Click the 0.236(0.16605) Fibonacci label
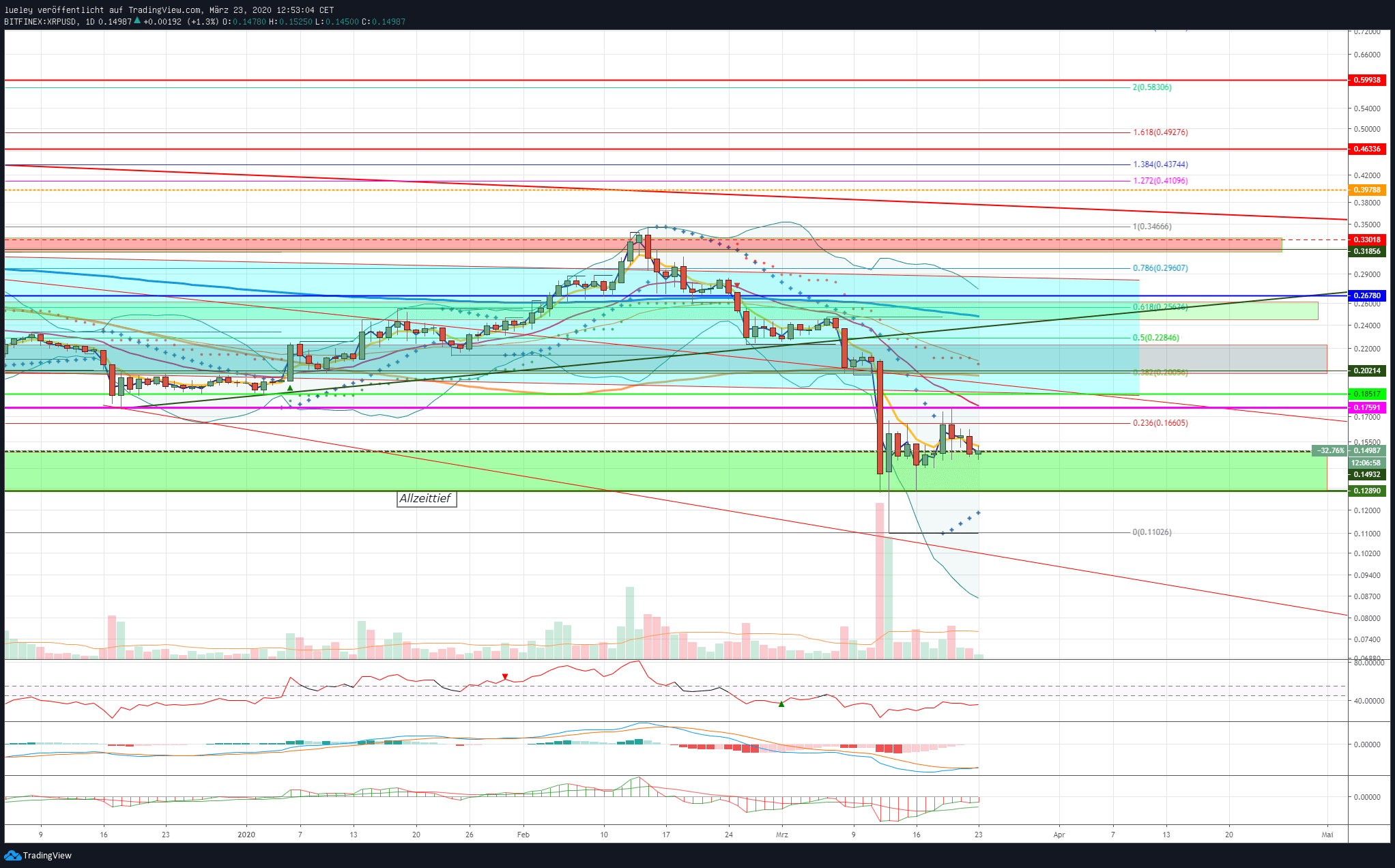The image size is (1395, 868). (x=1160, y=423)
